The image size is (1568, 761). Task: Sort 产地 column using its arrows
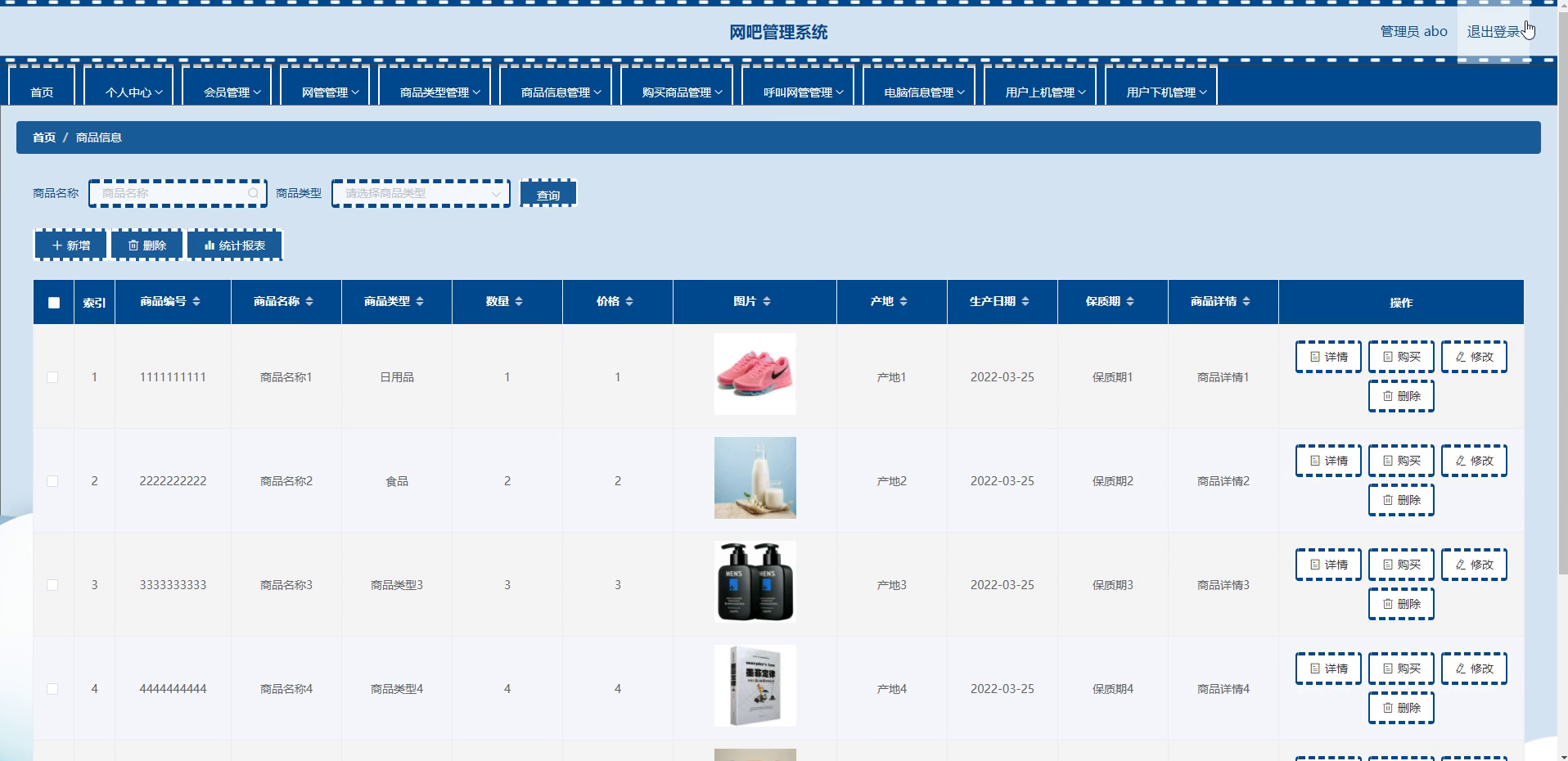pyautogui.click(x=903, y=302)
